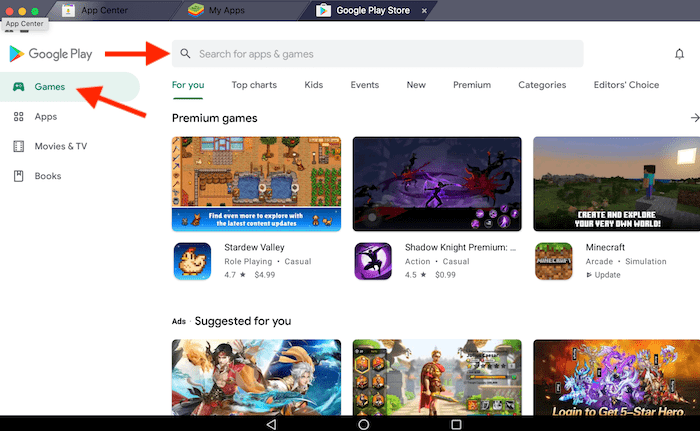Open the Stardew Valley banner image
This screenshot has width=700, height=431.
pos(256,184)
